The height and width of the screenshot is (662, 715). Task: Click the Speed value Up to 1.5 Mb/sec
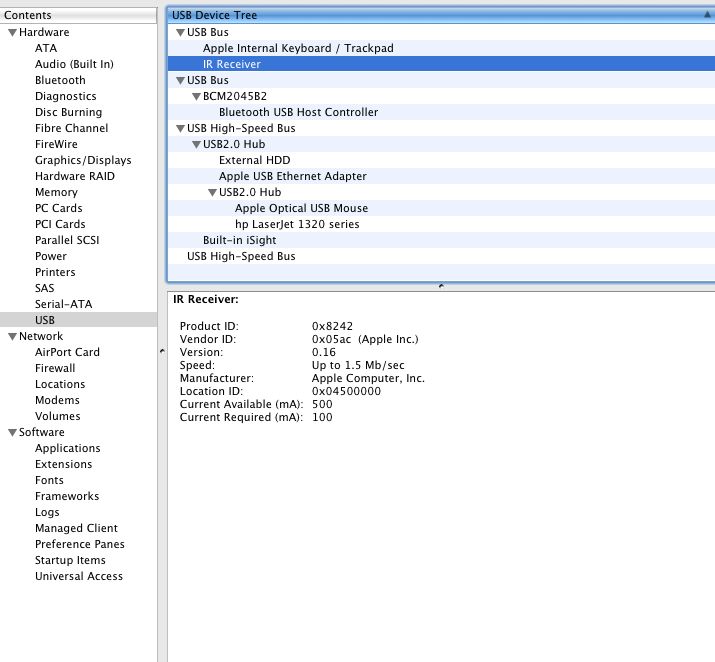click(x=358, y=366)
